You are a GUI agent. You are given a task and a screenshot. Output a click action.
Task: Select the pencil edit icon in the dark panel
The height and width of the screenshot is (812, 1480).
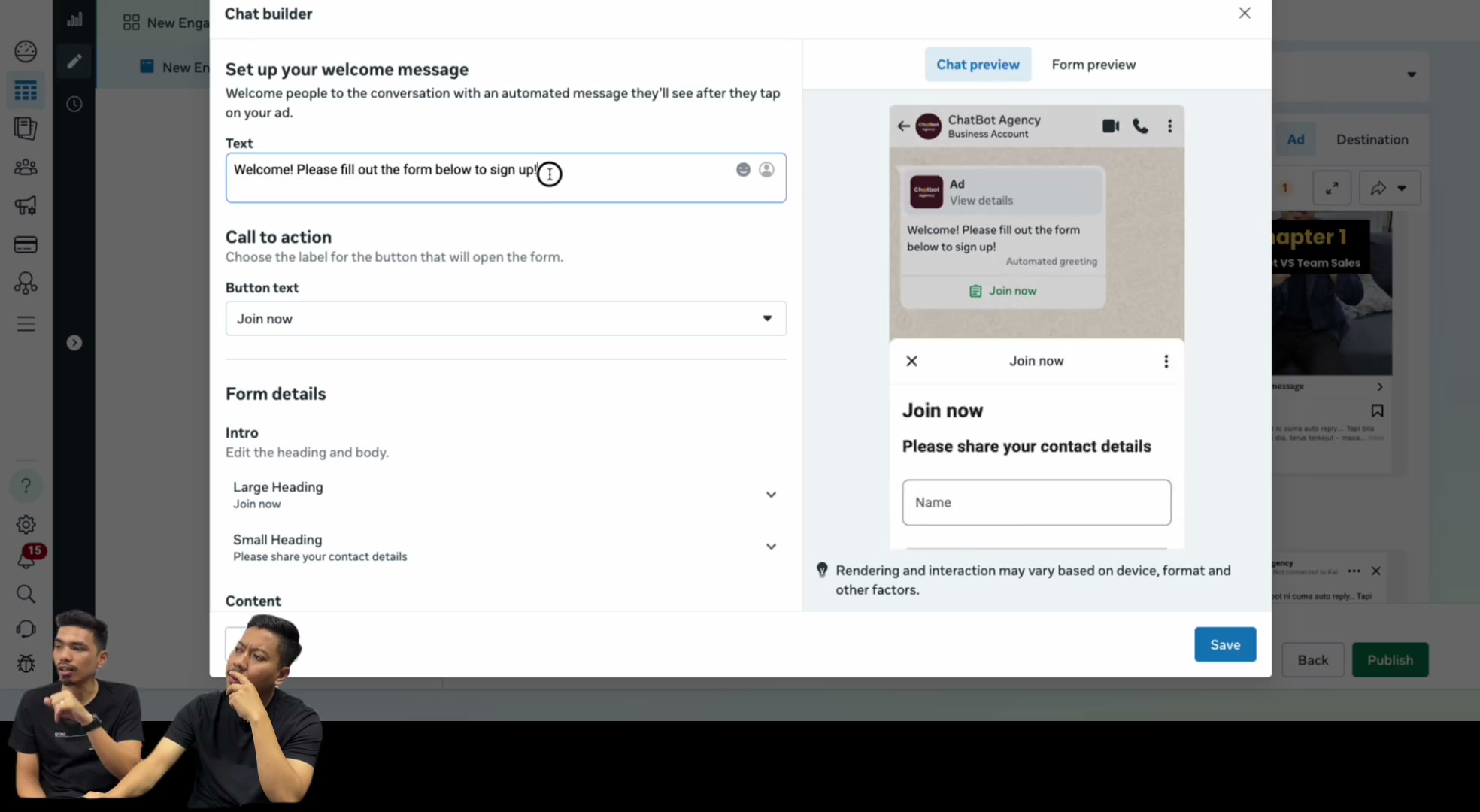click(x=74, y=61)
